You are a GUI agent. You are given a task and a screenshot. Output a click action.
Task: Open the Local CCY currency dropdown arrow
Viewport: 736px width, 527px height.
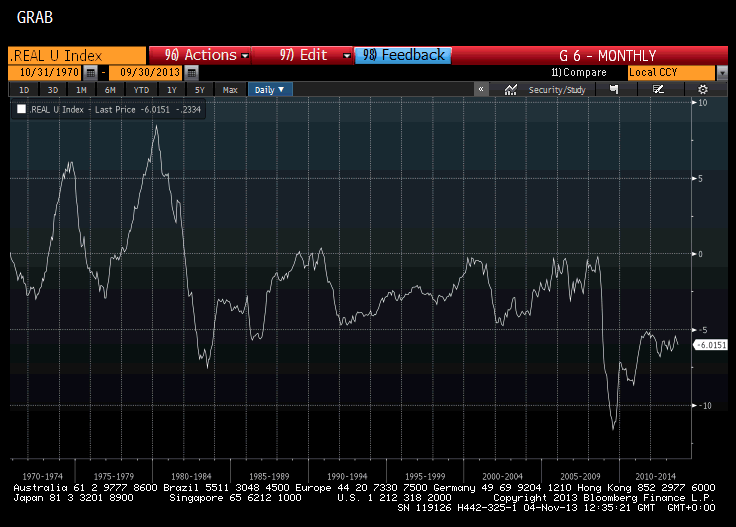click(x=722, y=73)
